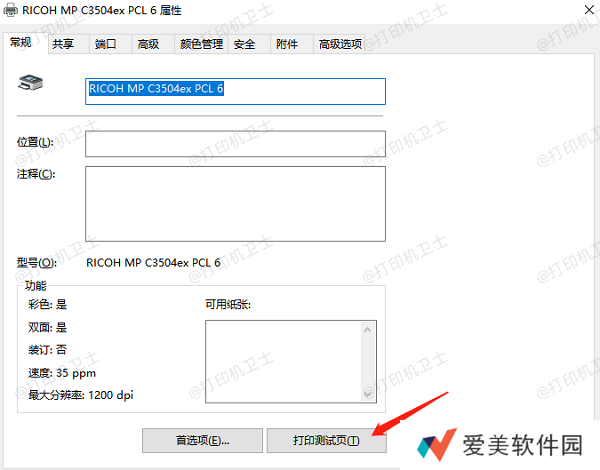The width and height of the screenshot is (600, 470).
Task: Open the 高级选项 tab
Action: (x=340, y=44)
